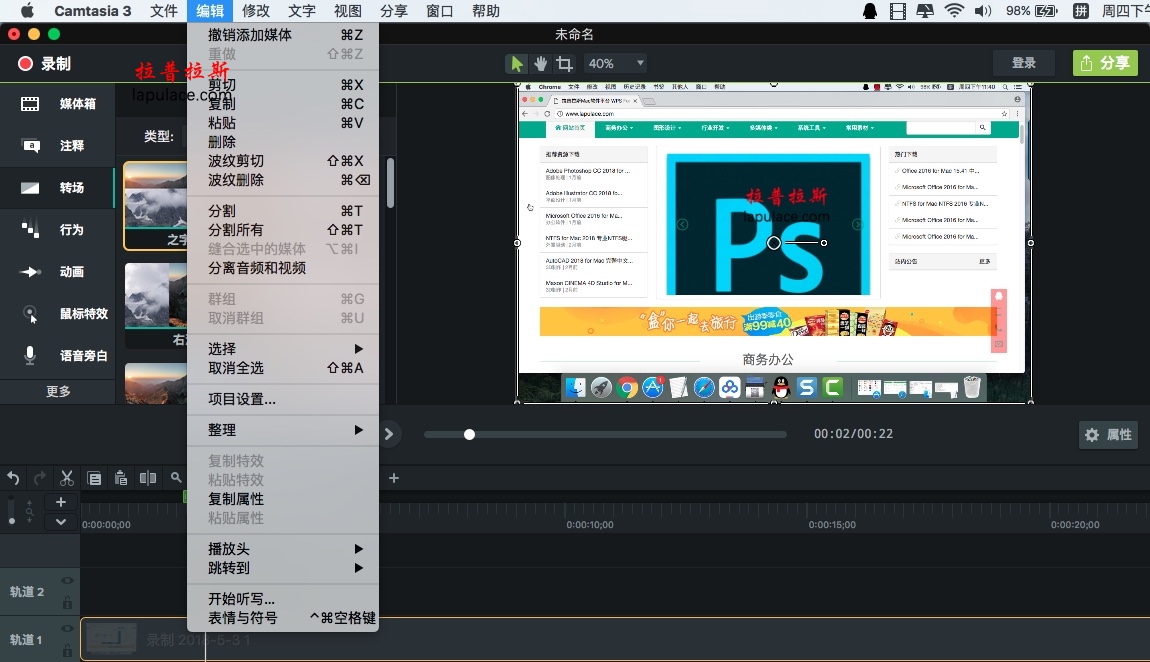This screenshot has width=1150, height=662.
Task: Expand the 选择 submenu
Action: [283, 349]
